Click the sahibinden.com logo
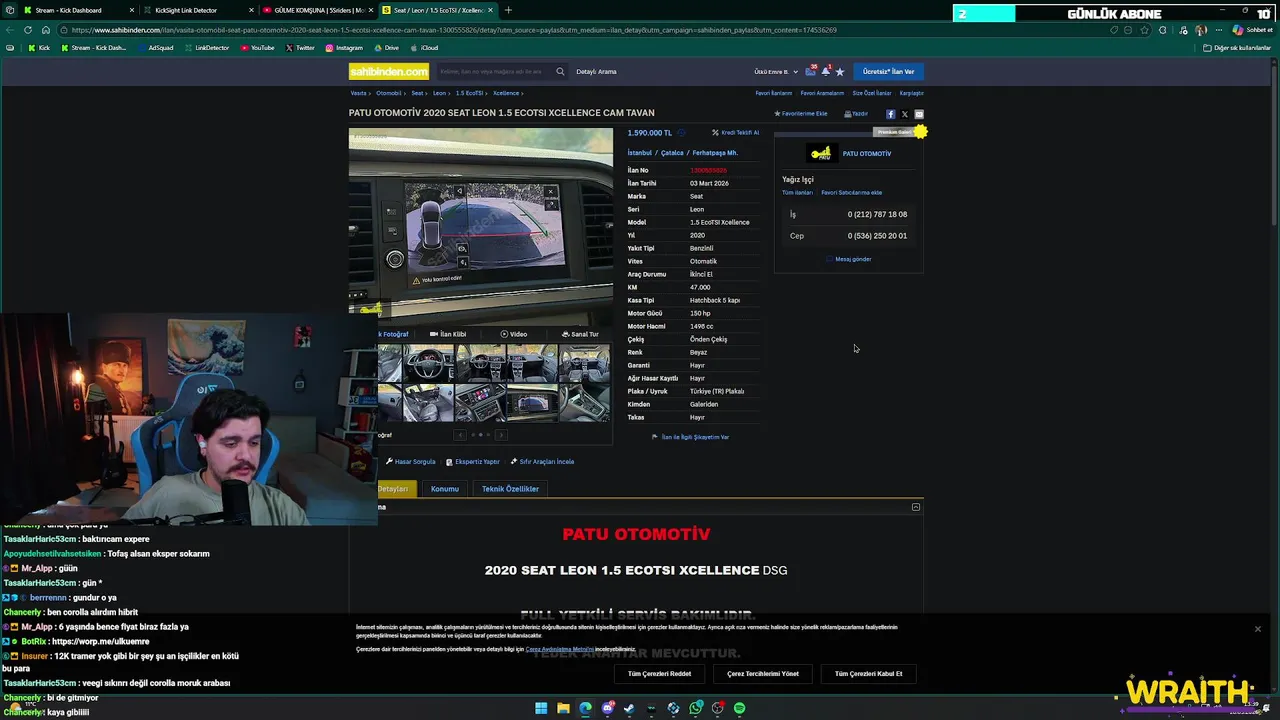This screenshot has width=1280, height=720. tap(389, 71)
